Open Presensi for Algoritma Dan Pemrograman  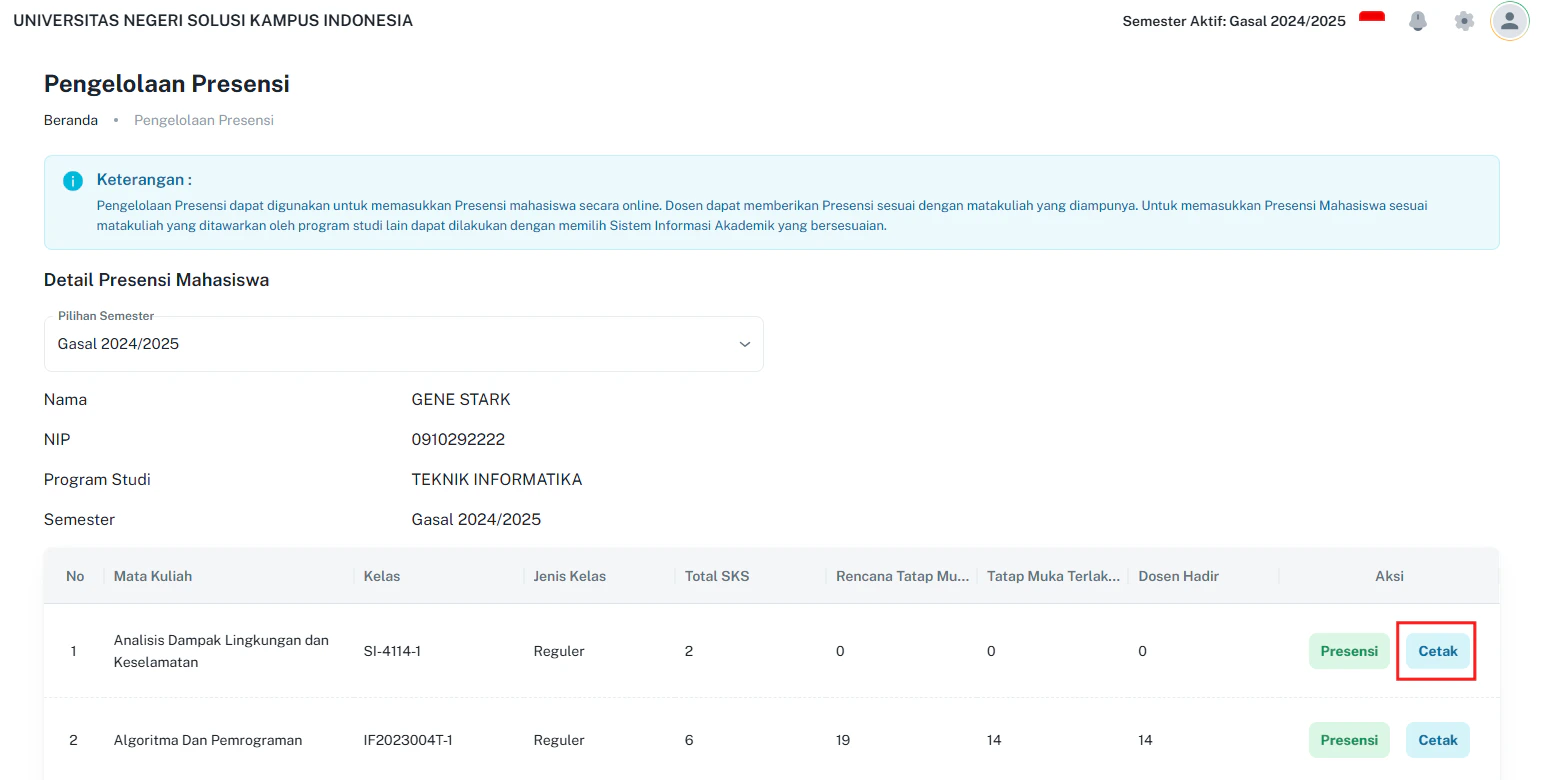click(1349, 740)
